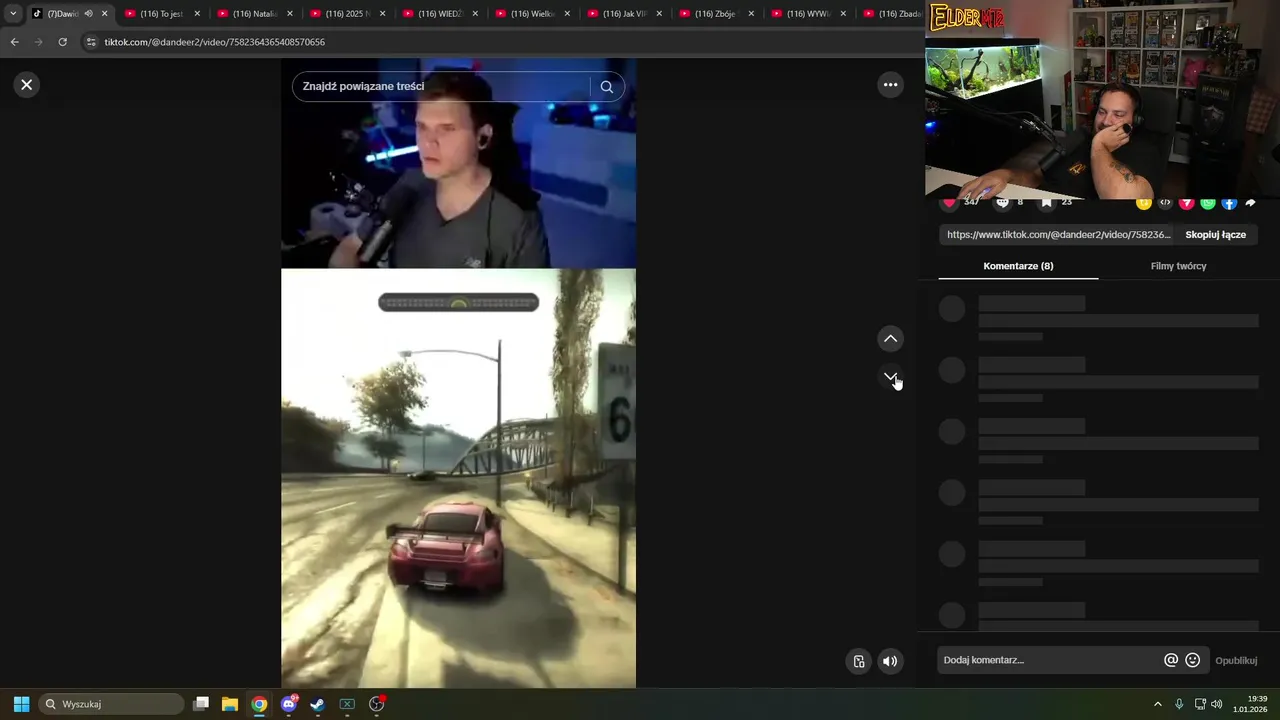The image size is (1280, 720).
Task: Click the embed code icon
Action: point(1165,203)
